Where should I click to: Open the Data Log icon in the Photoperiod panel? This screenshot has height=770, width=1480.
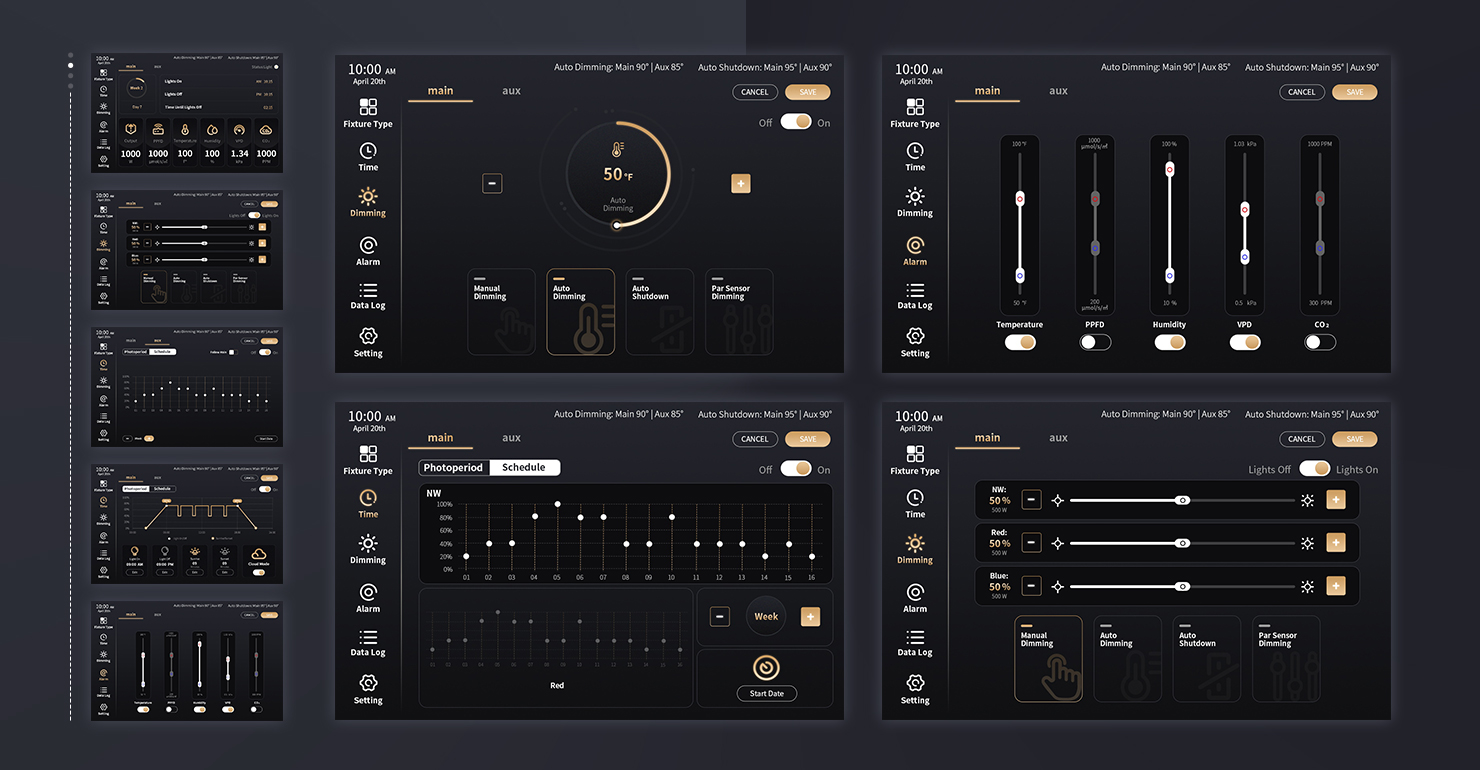point(368,637)
